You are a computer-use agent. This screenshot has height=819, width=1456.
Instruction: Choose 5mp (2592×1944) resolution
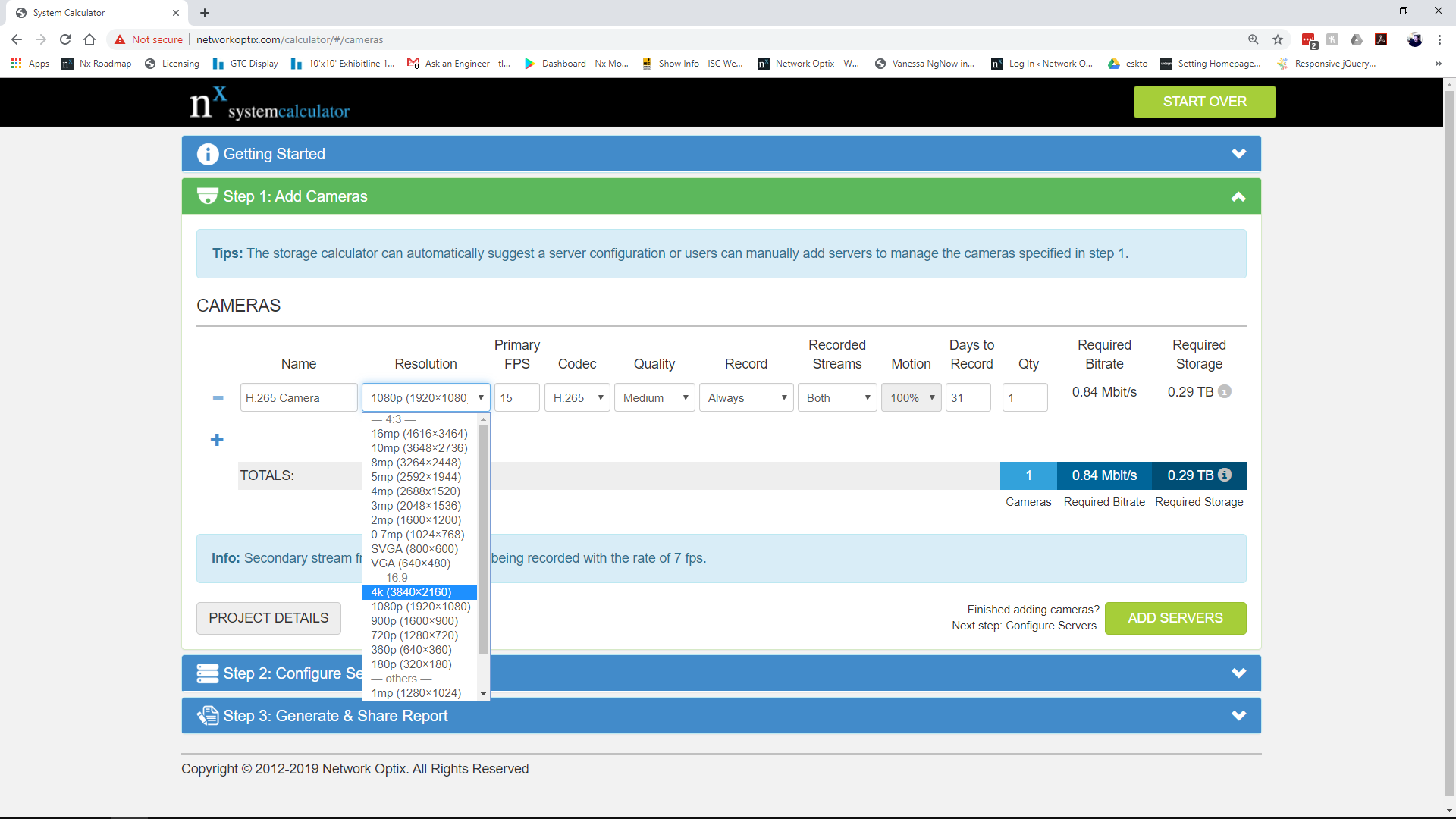pos(419,477)
